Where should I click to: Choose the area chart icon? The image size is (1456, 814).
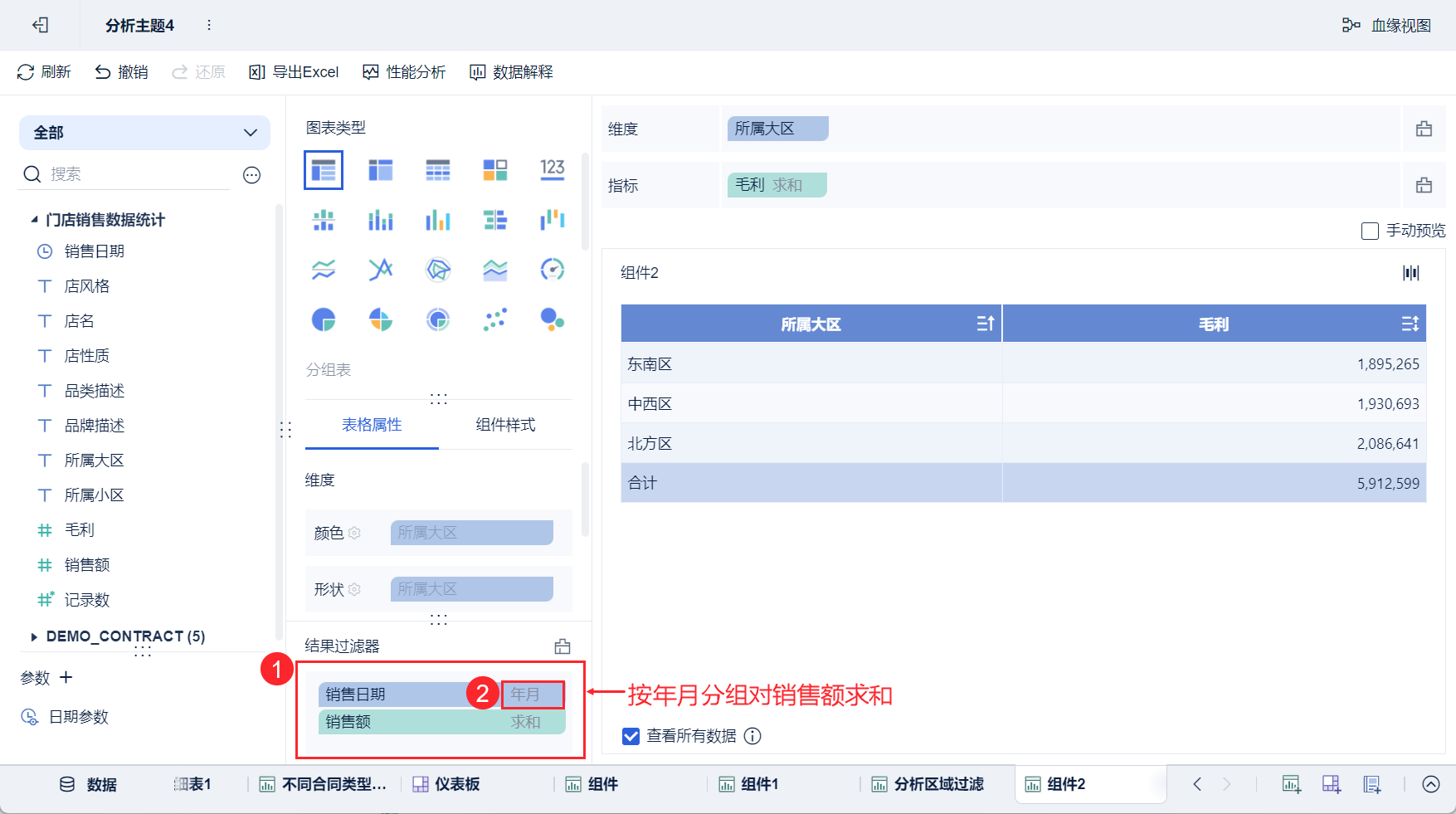[495, 270]
